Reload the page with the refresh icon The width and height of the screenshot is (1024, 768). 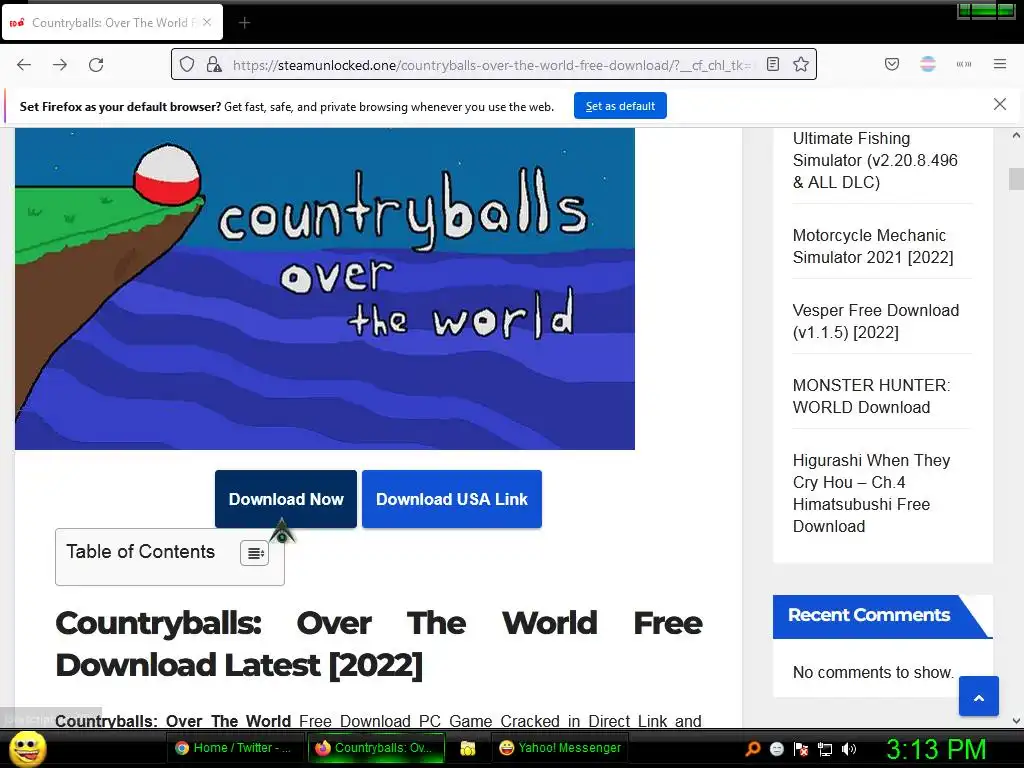click(x=96, y=65)
